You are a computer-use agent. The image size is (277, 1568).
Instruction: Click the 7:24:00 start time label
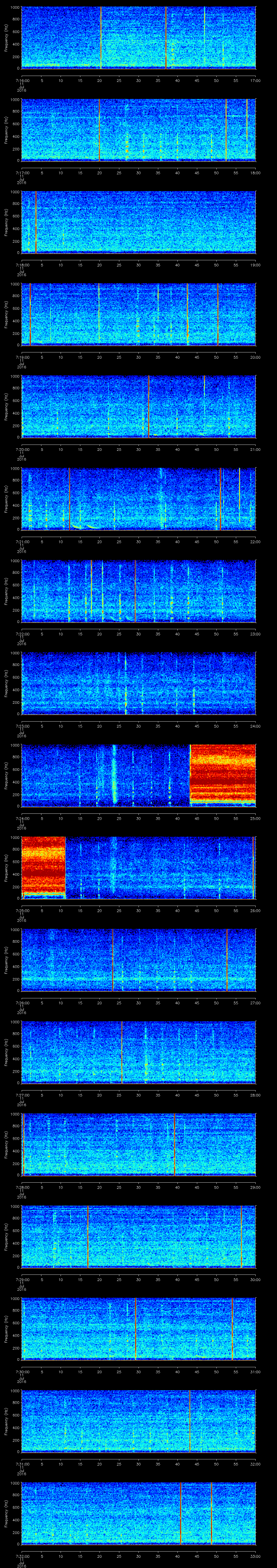point(22,818)
